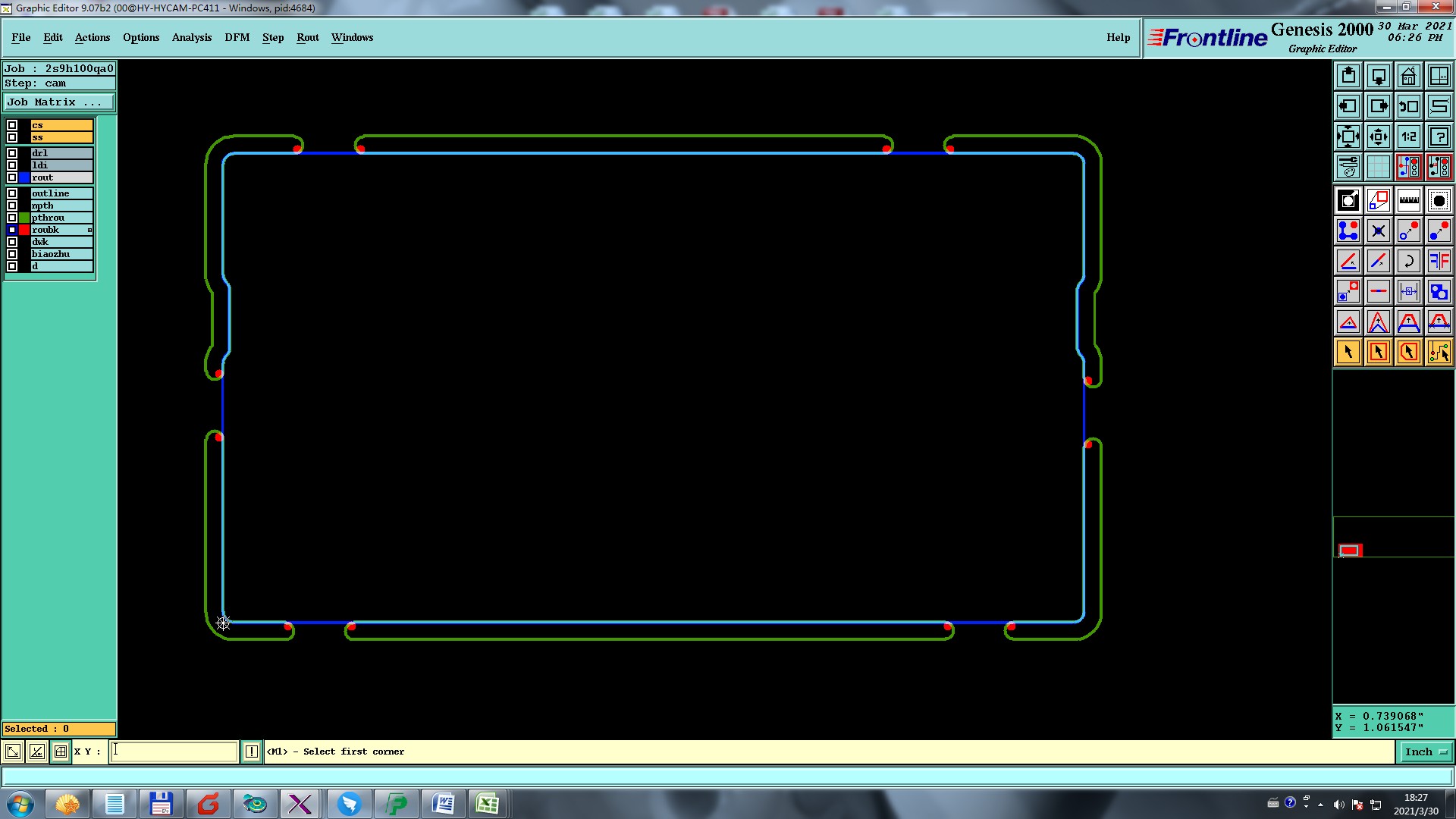Open the Inch units dropdown
Viewport: 1456px width, 819px height.
(1426, 752)
